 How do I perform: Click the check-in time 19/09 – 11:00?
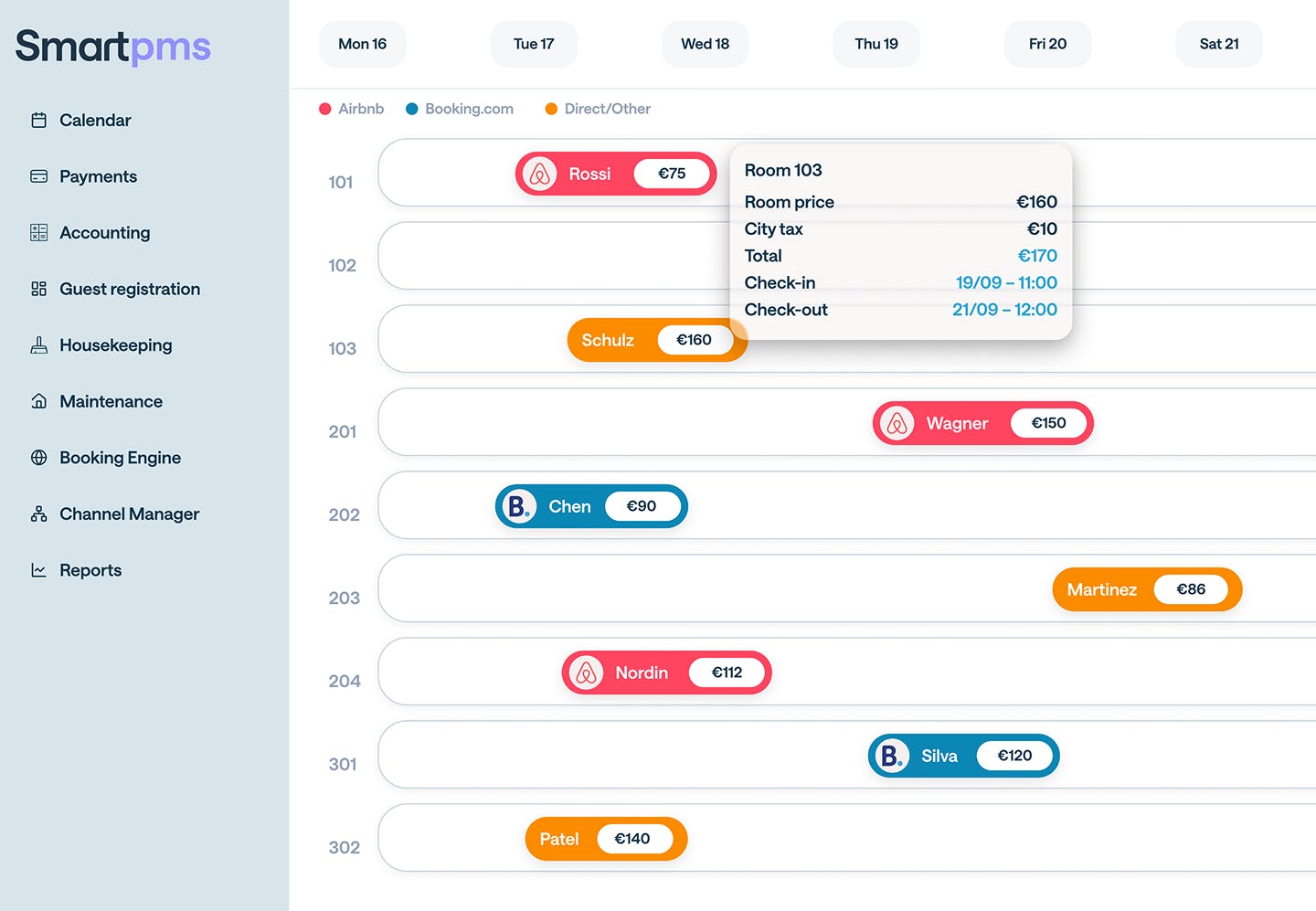pos(1006,282)
